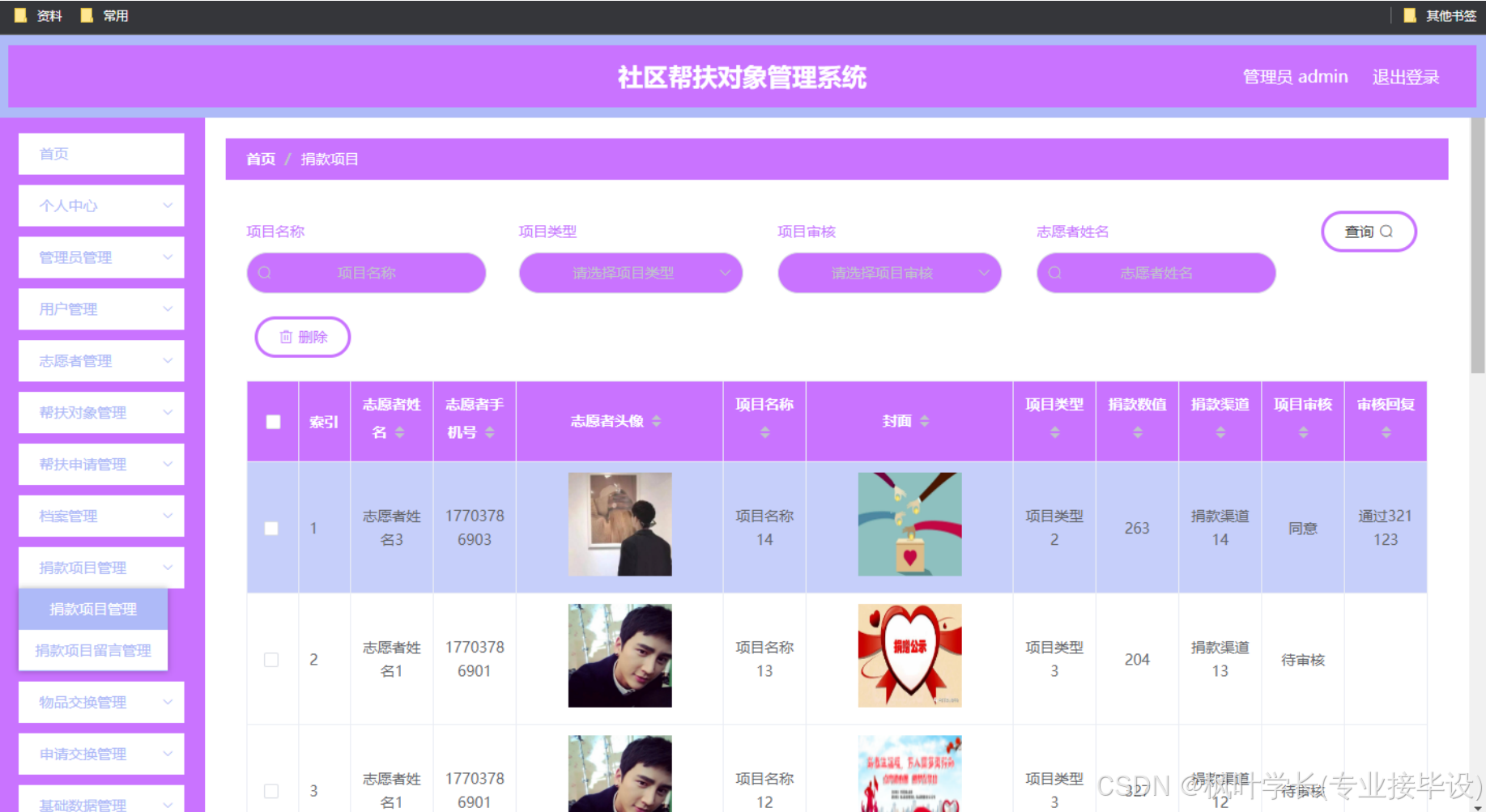Click the 管理员 admin account label

(x=1296, y=77)
